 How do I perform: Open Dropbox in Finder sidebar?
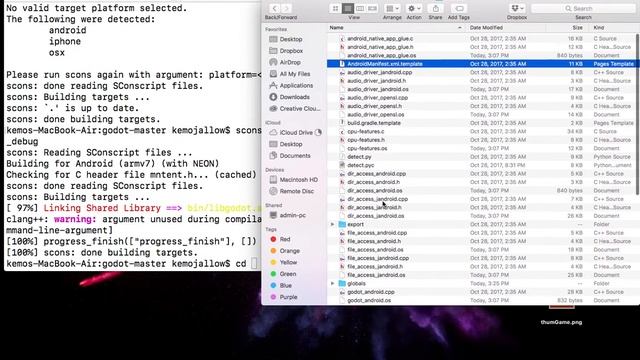[x=291, y=51]
